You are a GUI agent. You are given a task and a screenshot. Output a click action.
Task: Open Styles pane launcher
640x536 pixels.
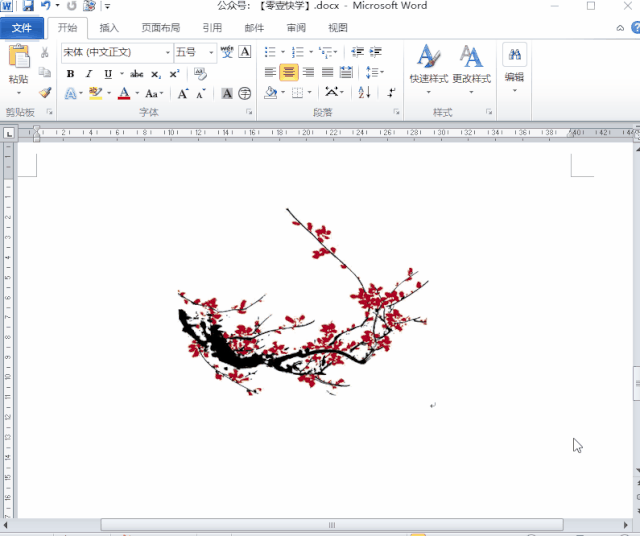489,112
